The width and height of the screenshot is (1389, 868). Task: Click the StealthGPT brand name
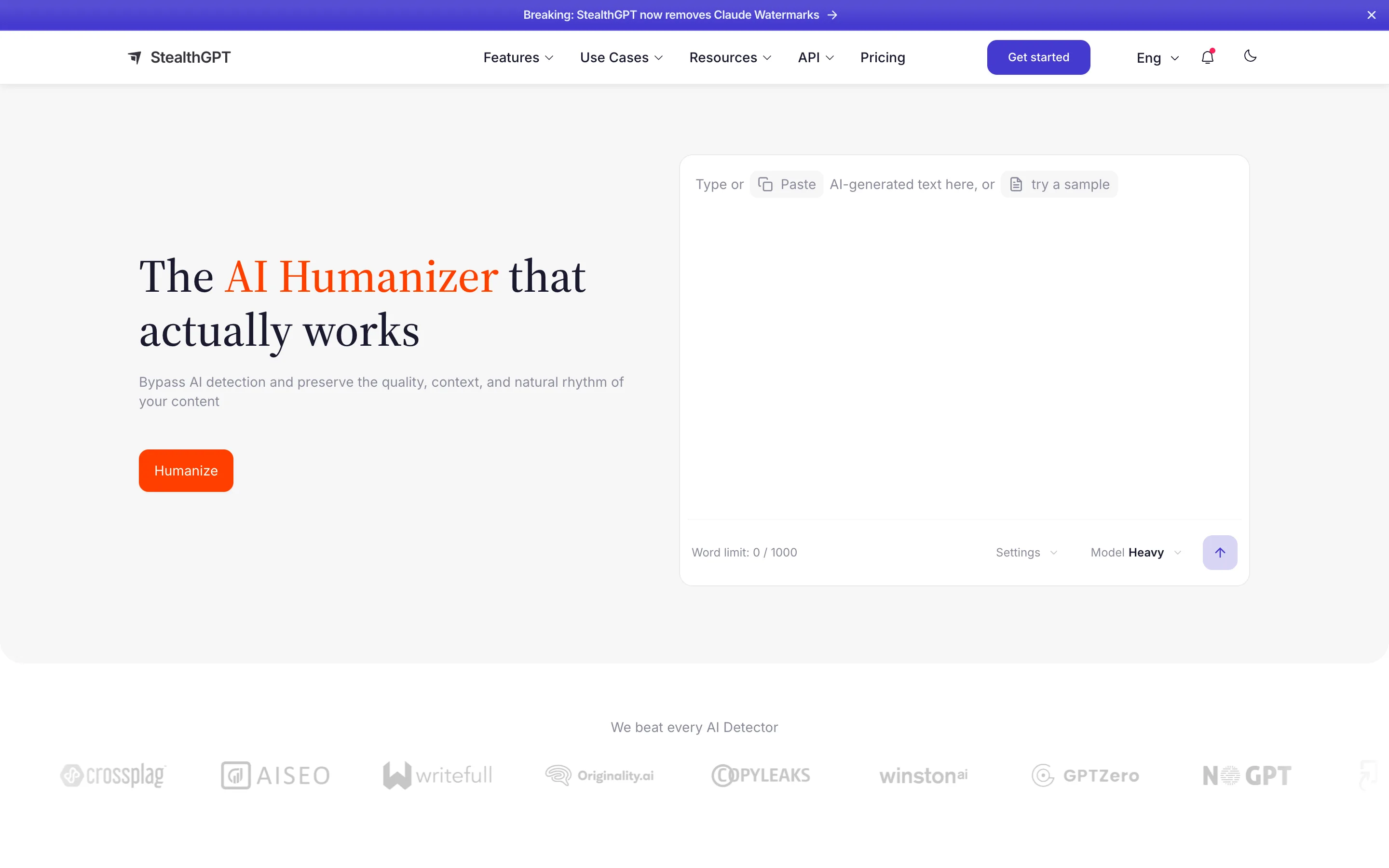coord(191,57)
